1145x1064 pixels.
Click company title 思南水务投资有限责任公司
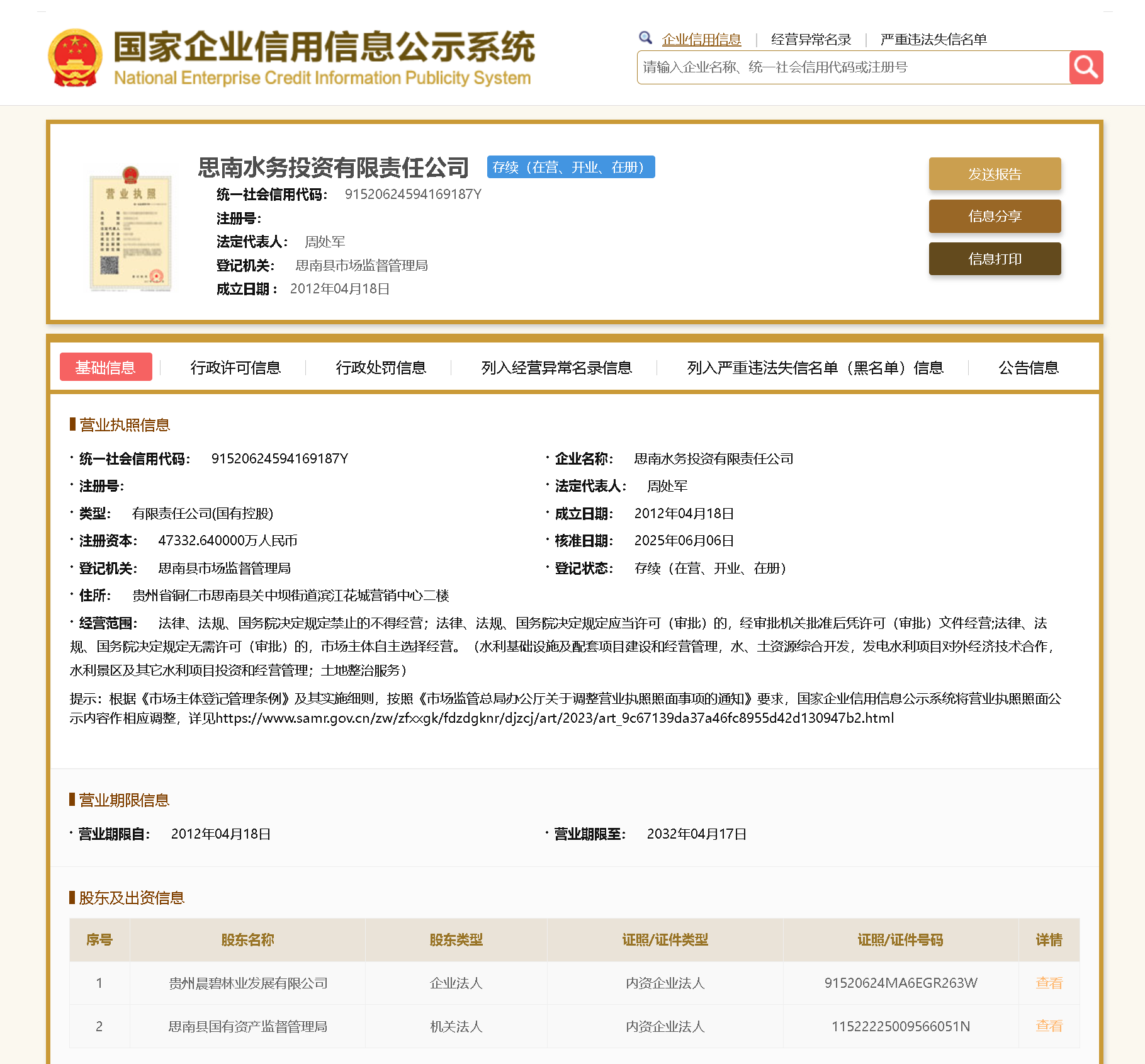tap(334, 167)
